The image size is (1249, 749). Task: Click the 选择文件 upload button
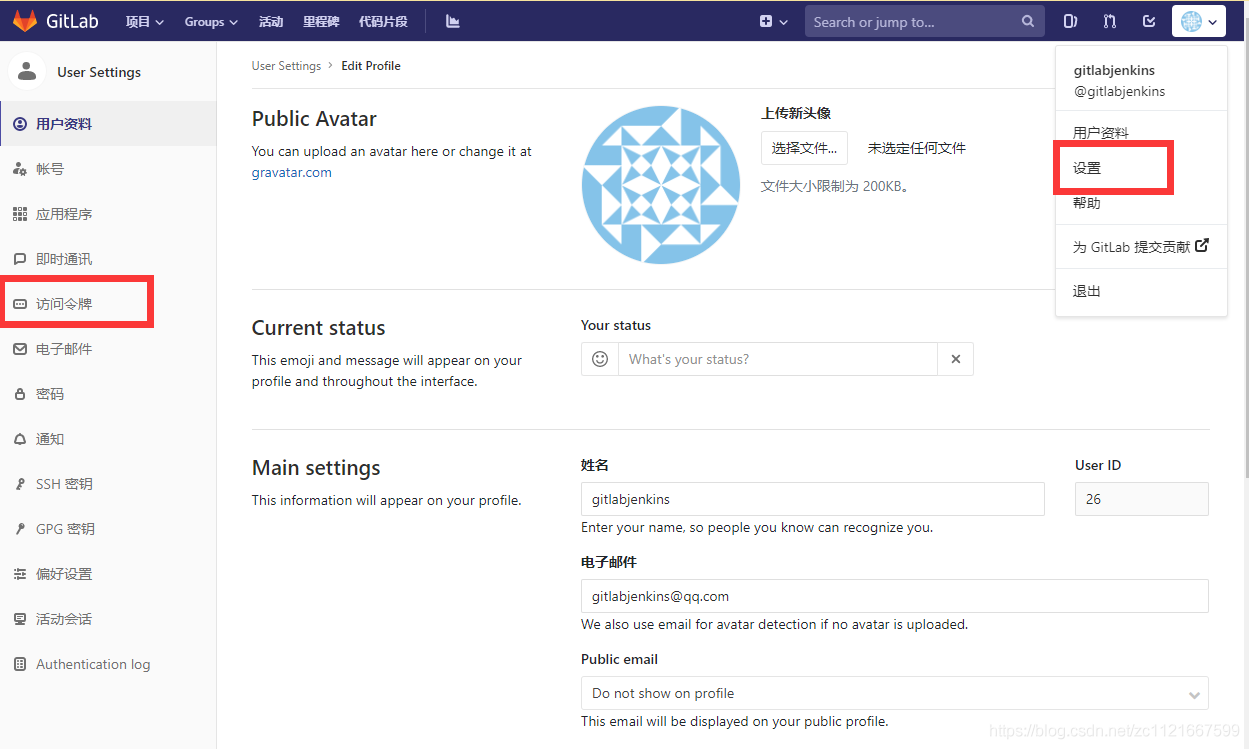(804, 148)
